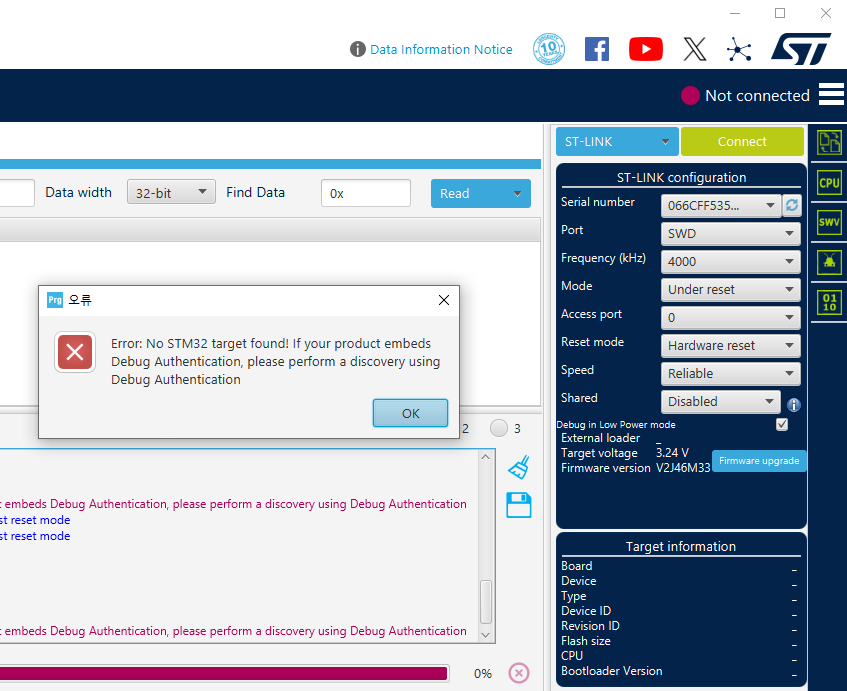Click the Flash size label

pyautogui.click(x=586, y=641)
